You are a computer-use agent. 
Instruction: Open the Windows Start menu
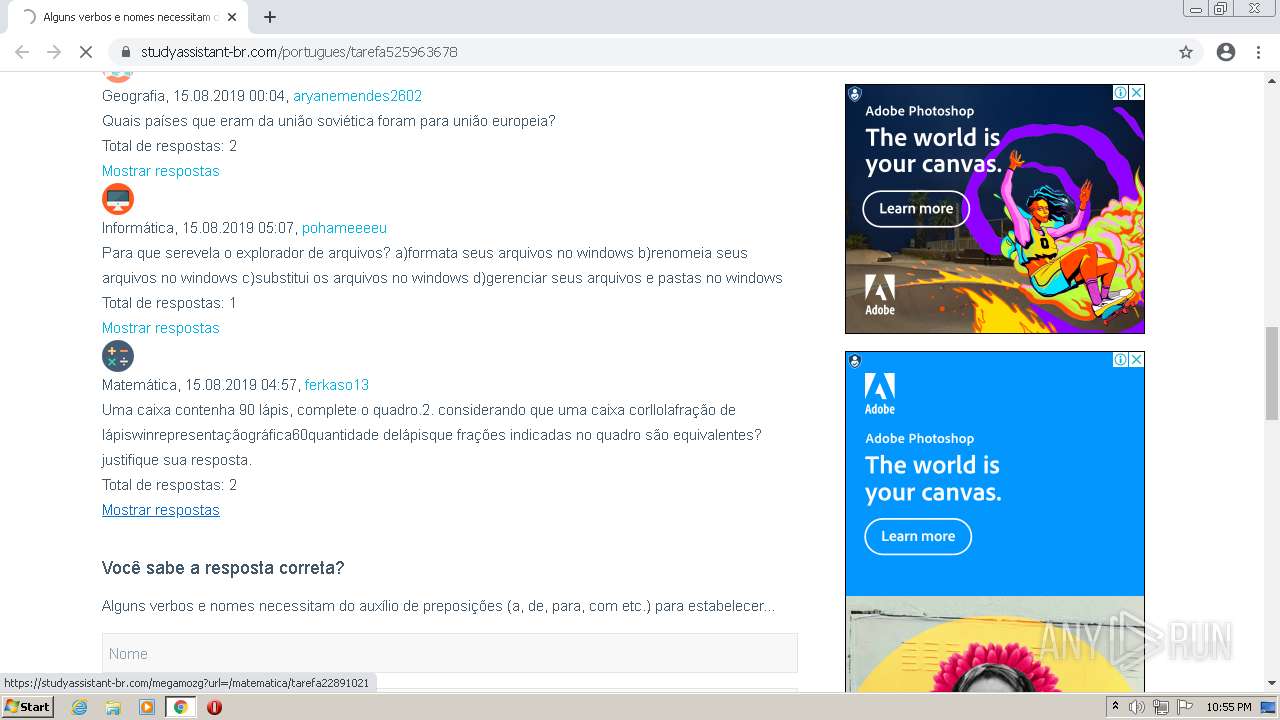[x=27, y=707]
